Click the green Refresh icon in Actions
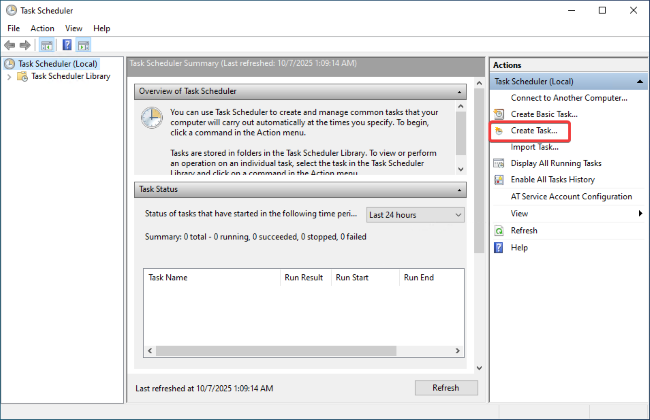This screenshot has width=650, height=420. 499,230
